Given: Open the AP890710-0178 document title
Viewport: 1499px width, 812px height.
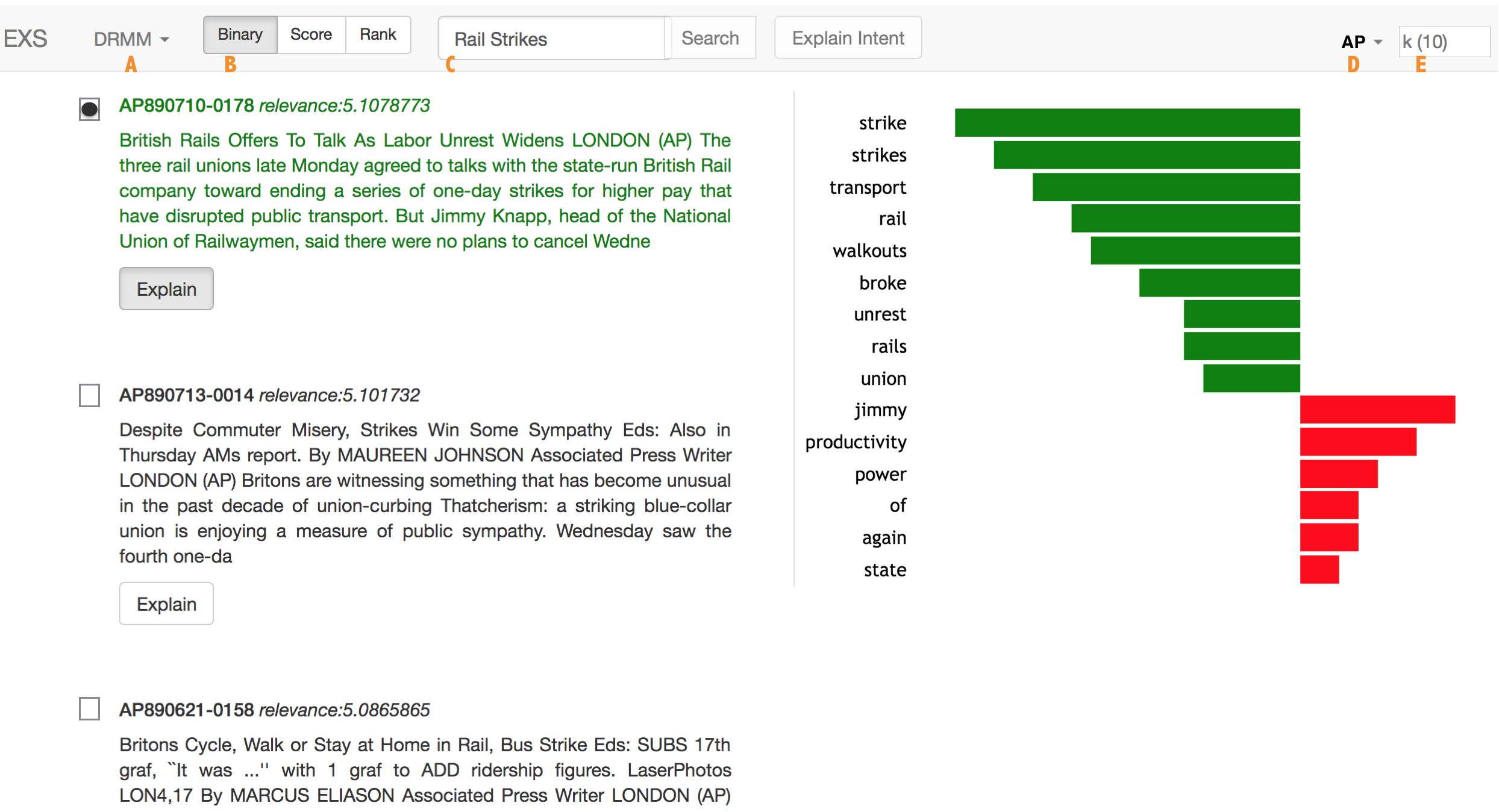Looking at the screenshot, I should tap(186, 105).
